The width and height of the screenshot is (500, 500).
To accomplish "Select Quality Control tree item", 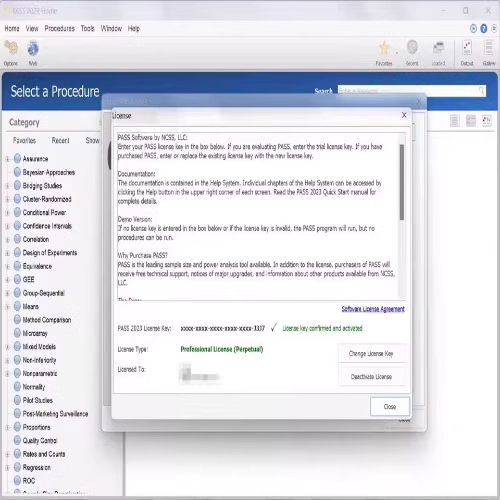I will pos(40,440).
